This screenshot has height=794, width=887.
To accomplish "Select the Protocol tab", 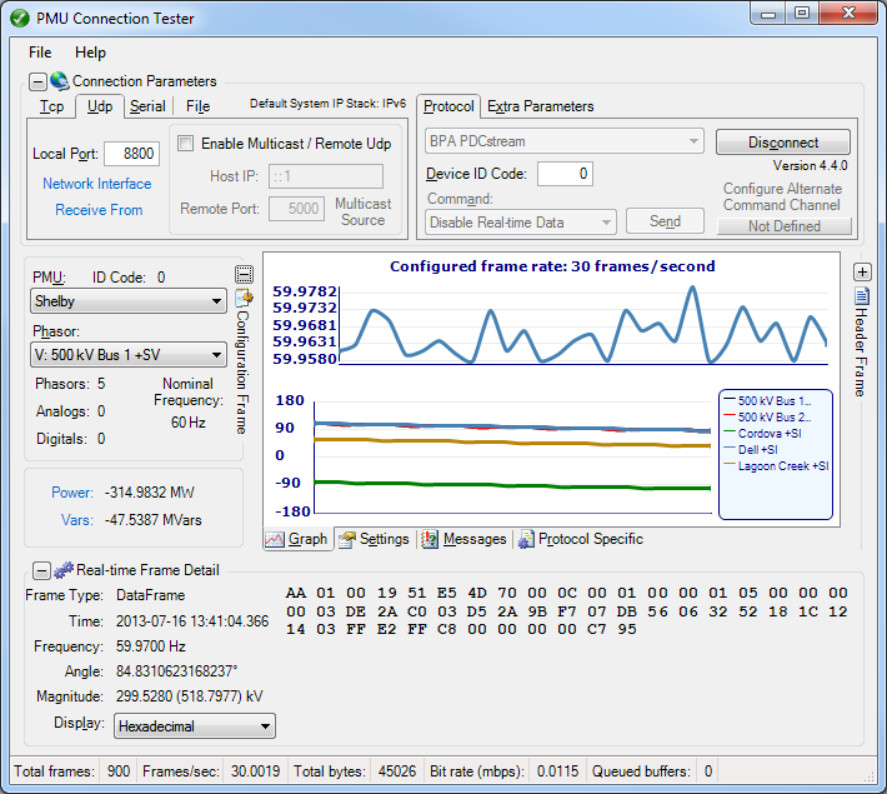I will (x=449, y=106).
